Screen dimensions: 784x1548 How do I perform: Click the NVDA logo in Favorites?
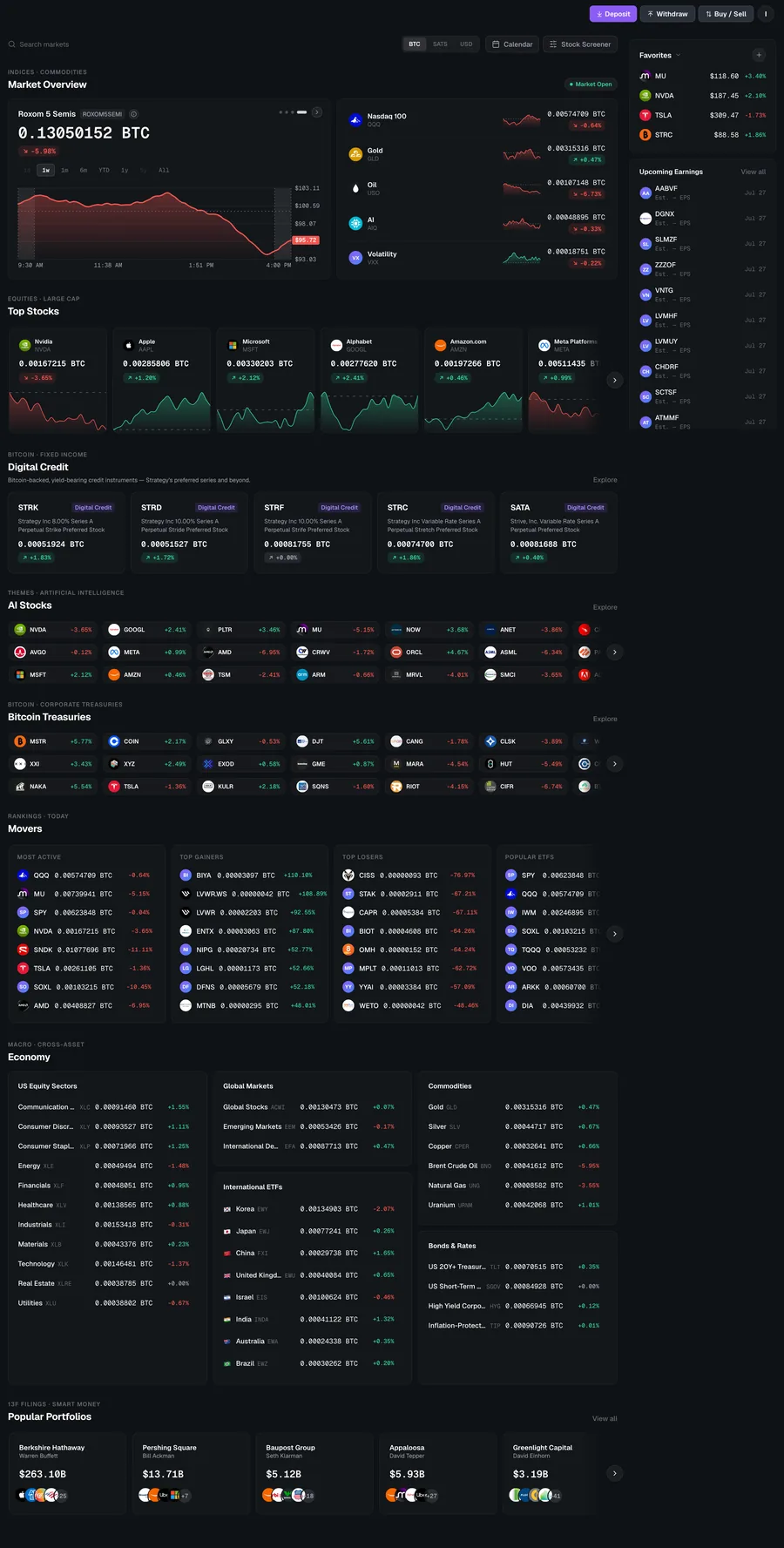[645, 96]
